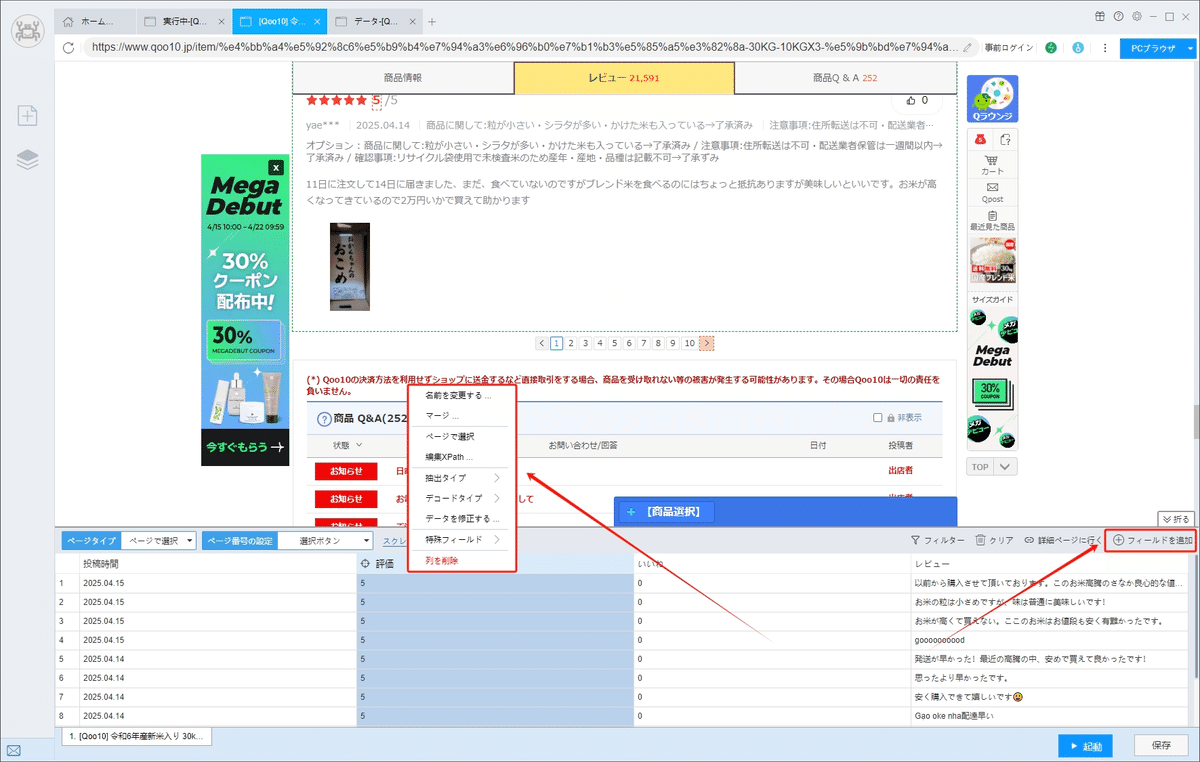Go to review page 2

pos(571,343)
